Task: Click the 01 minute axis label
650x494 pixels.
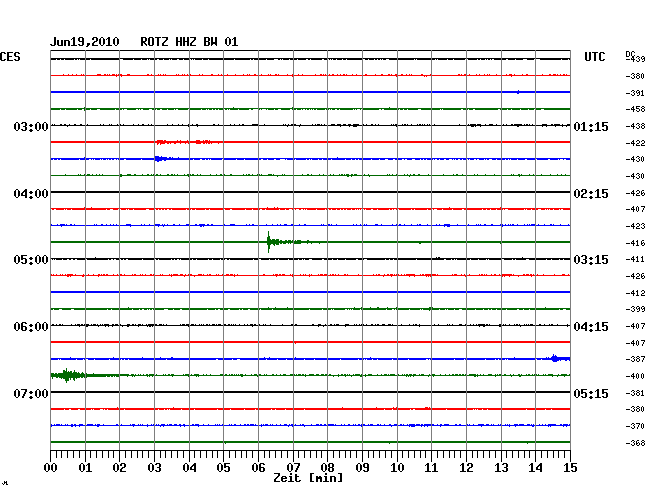Action: [x=85, y=467]
